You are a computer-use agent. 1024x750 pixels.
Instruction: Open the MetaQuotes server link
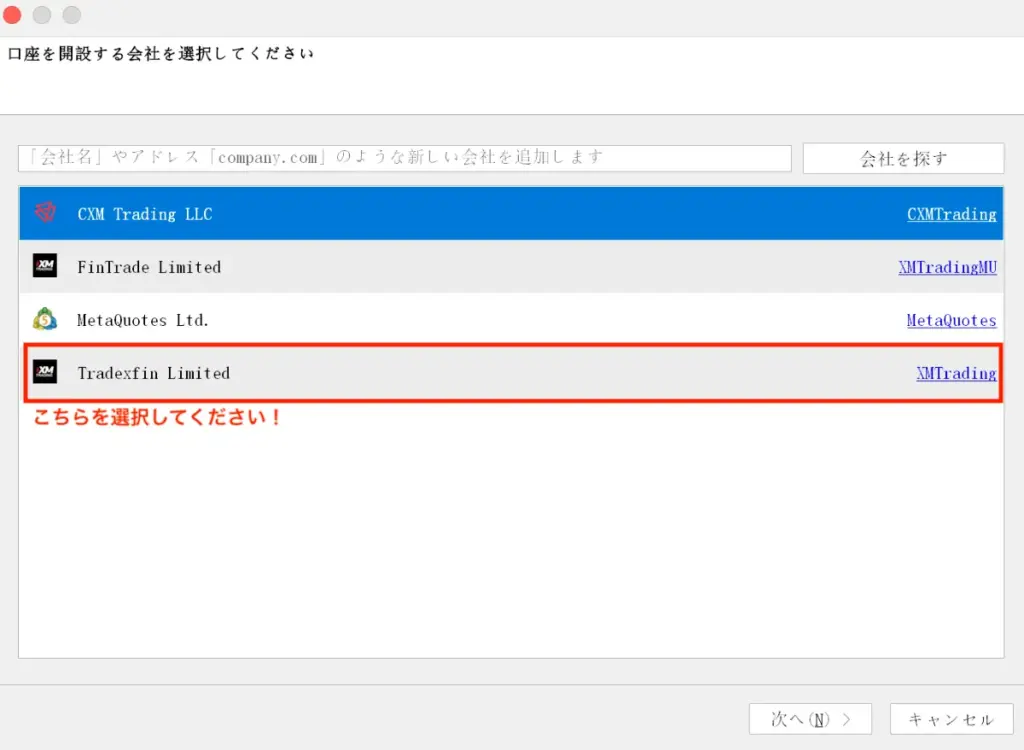pyautogui.click(x=951, y=320)
